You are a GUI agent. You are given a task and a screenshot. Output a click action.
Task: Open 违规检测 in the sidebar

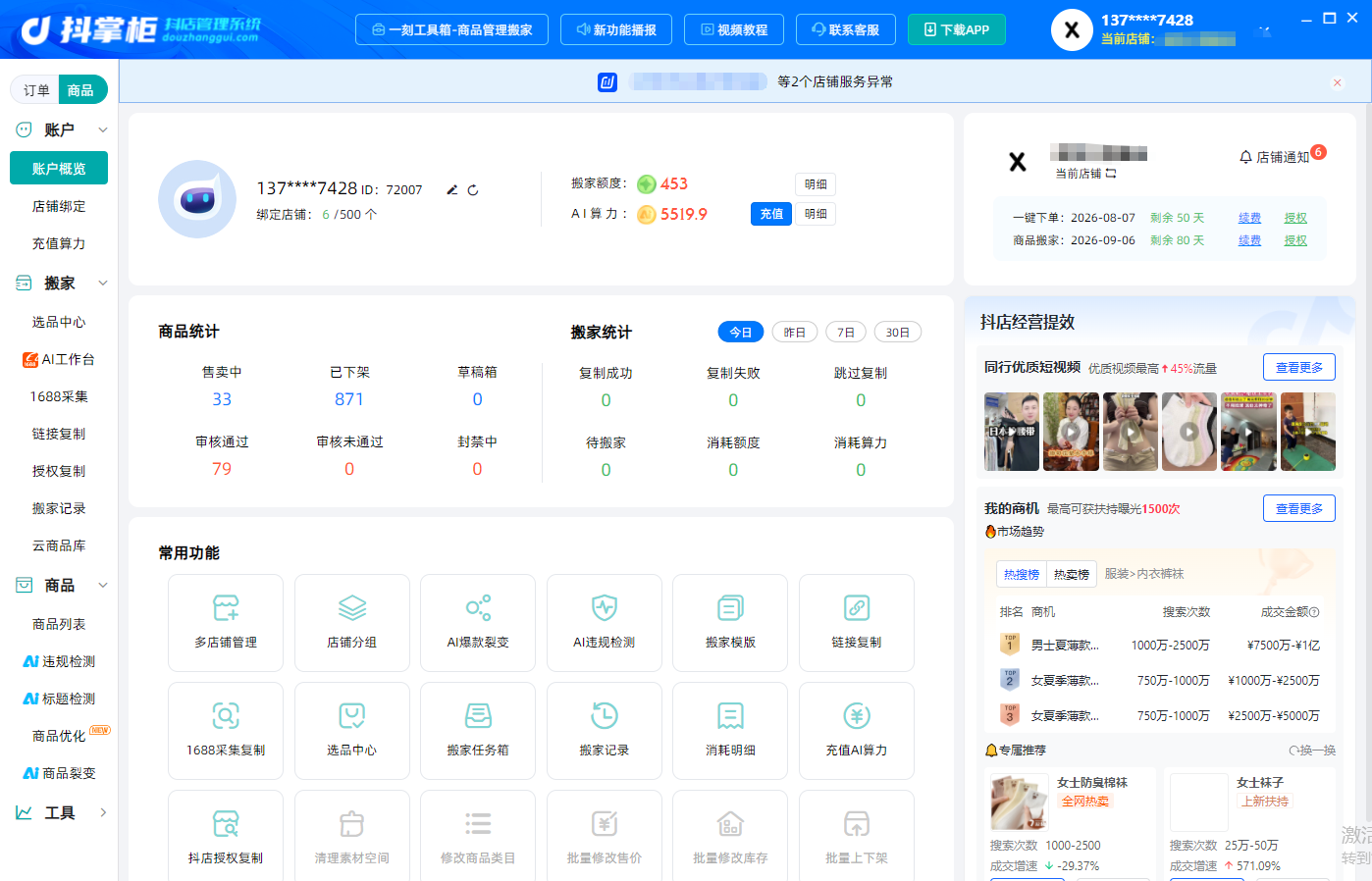(x=59, y=661)
